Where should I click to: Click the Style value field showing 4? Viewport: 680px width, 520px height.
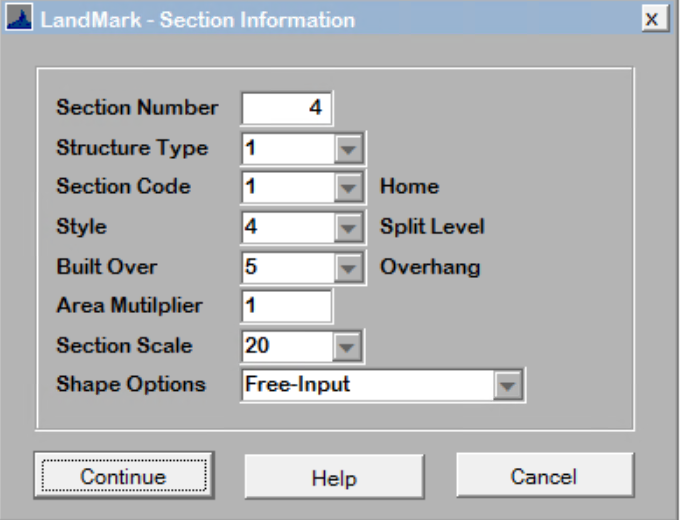(288, 227)
